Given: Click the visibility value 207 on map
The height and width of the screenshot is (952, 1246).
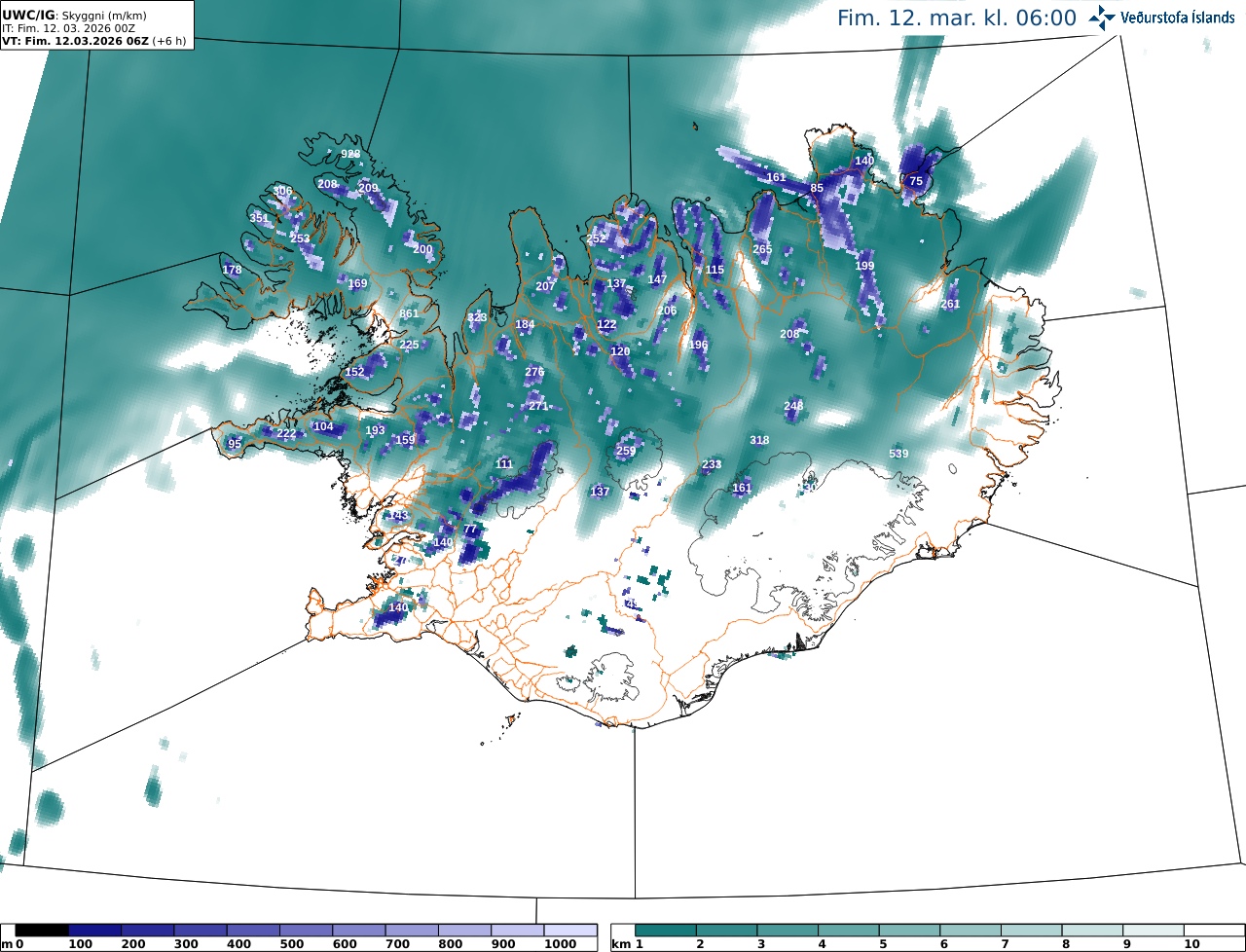Looking at the screenshot, I should [545, 286].
